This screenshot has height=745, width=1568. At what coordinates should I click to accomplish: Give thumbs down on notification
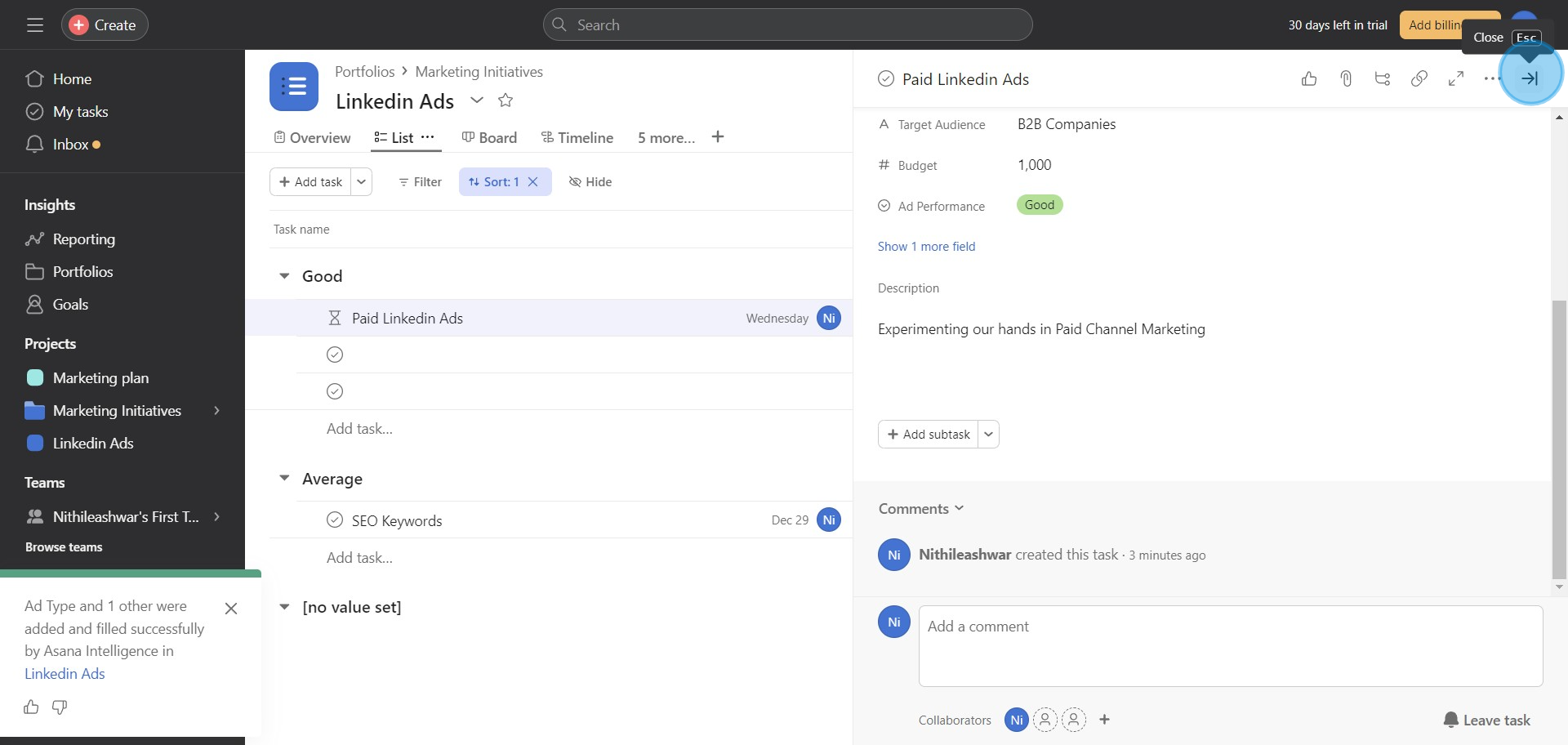point(60,707)
